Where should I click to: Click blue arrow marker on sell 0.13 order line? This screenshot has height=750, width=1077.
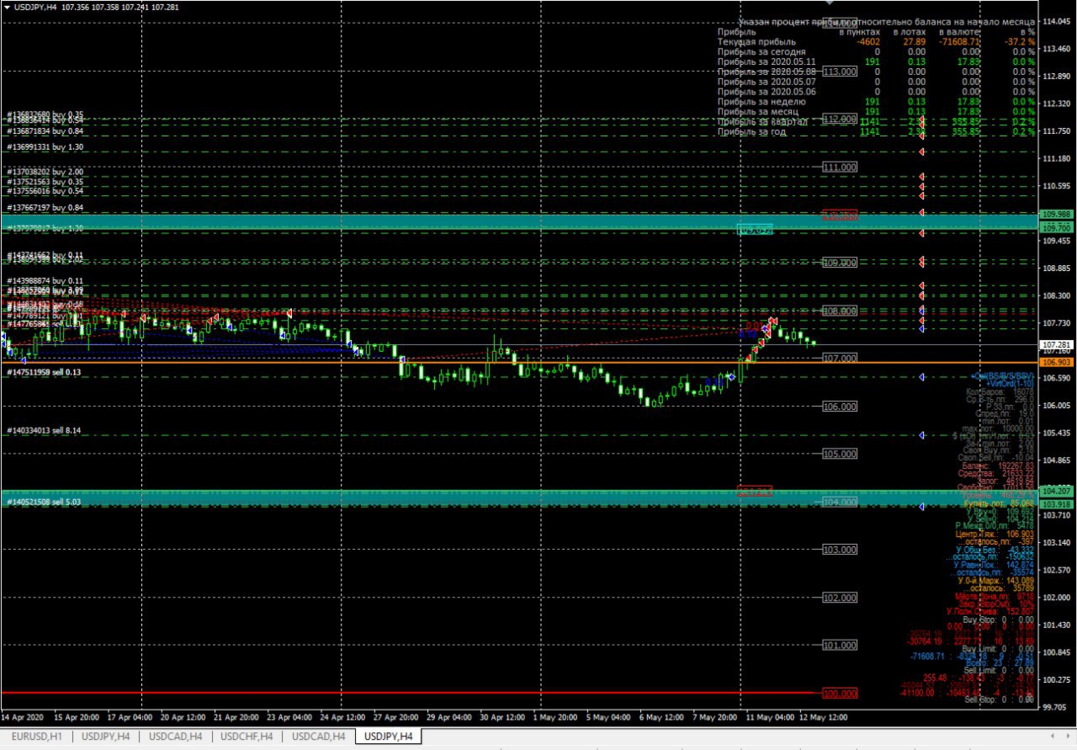(922, 377)
